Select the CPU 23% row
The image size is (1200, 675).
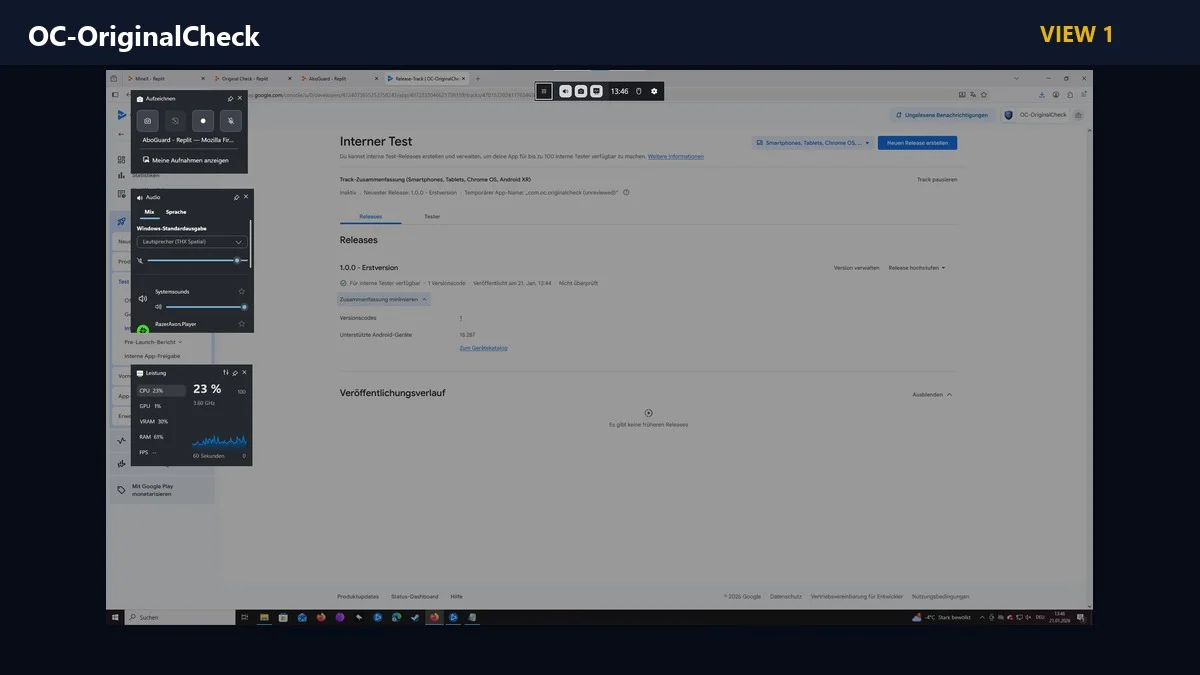pyautogui.click(x=161, y=391)
